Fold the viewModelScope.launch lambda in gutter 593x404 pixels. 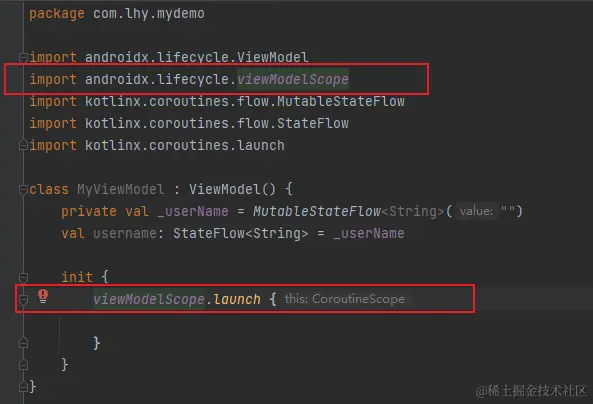pos(23,300)
